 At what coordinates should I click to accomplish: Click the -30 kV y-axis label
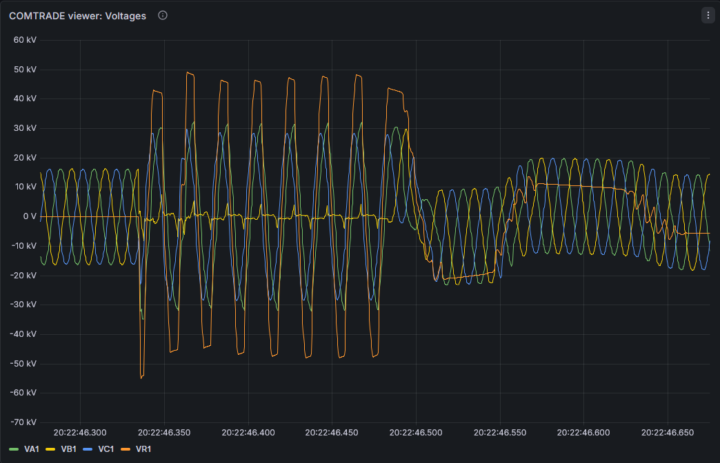pyautogui.click(x=23, y=304)
